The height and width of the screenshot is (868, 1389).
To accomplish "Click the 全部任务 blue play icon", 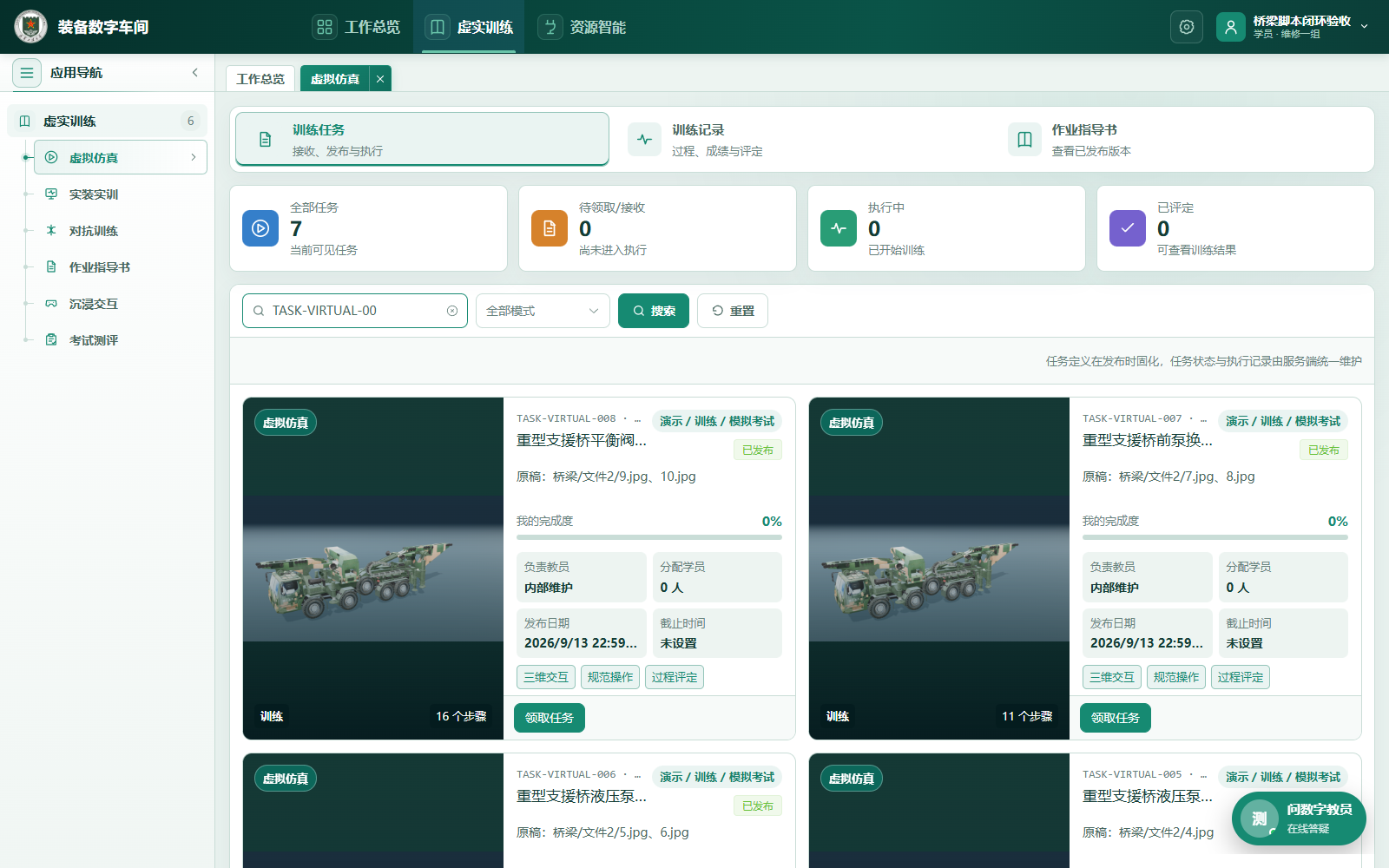I will 260,228.
